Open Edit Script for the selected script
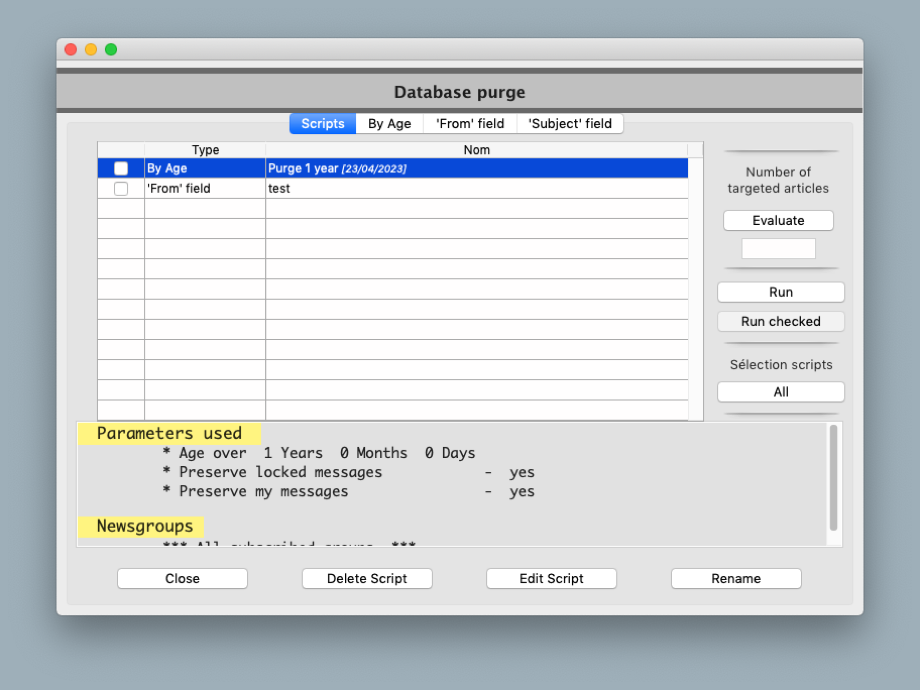 click(x=551, y=579)
